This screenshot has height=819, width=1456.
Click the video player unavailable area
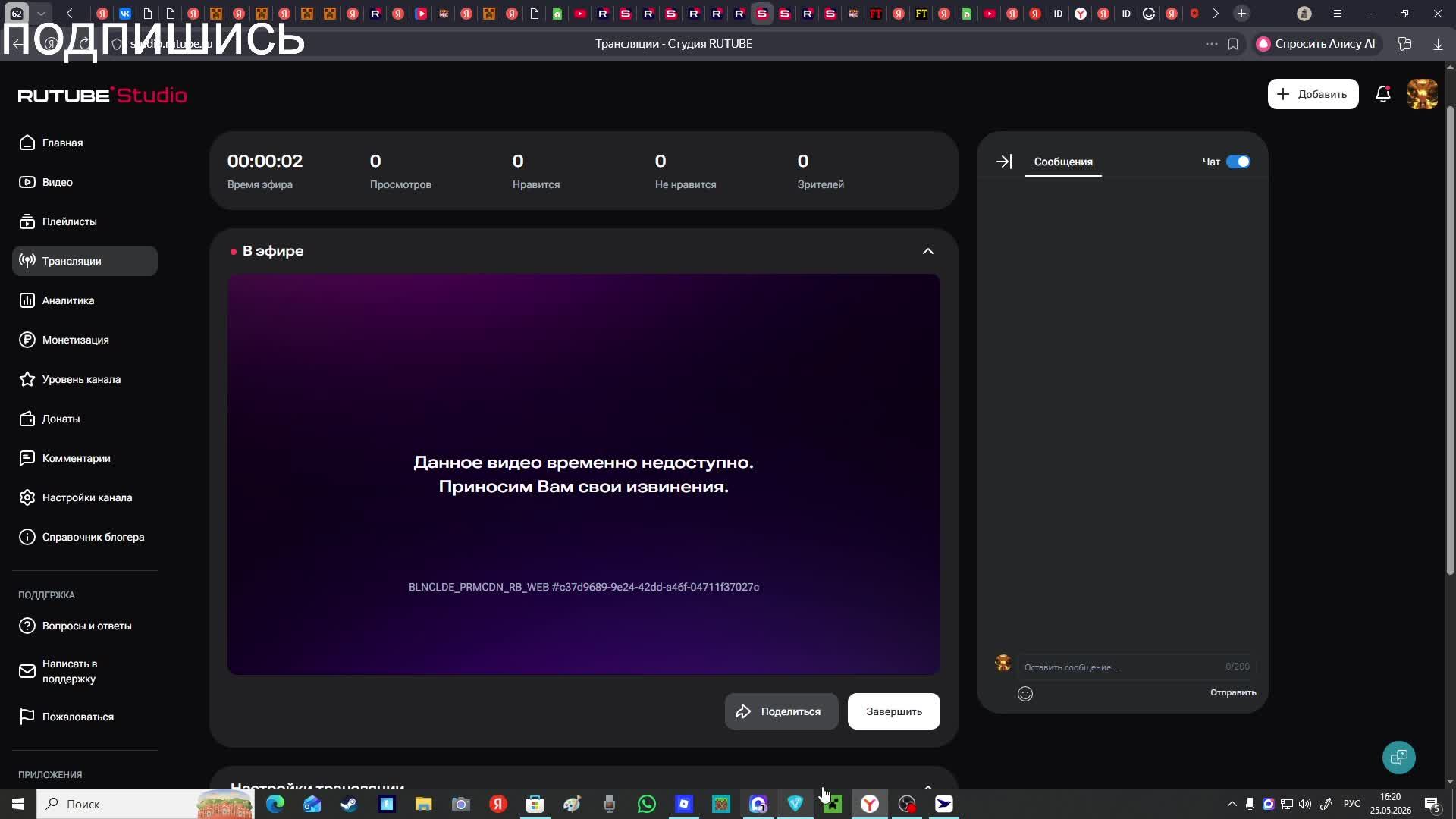[583, 474]
